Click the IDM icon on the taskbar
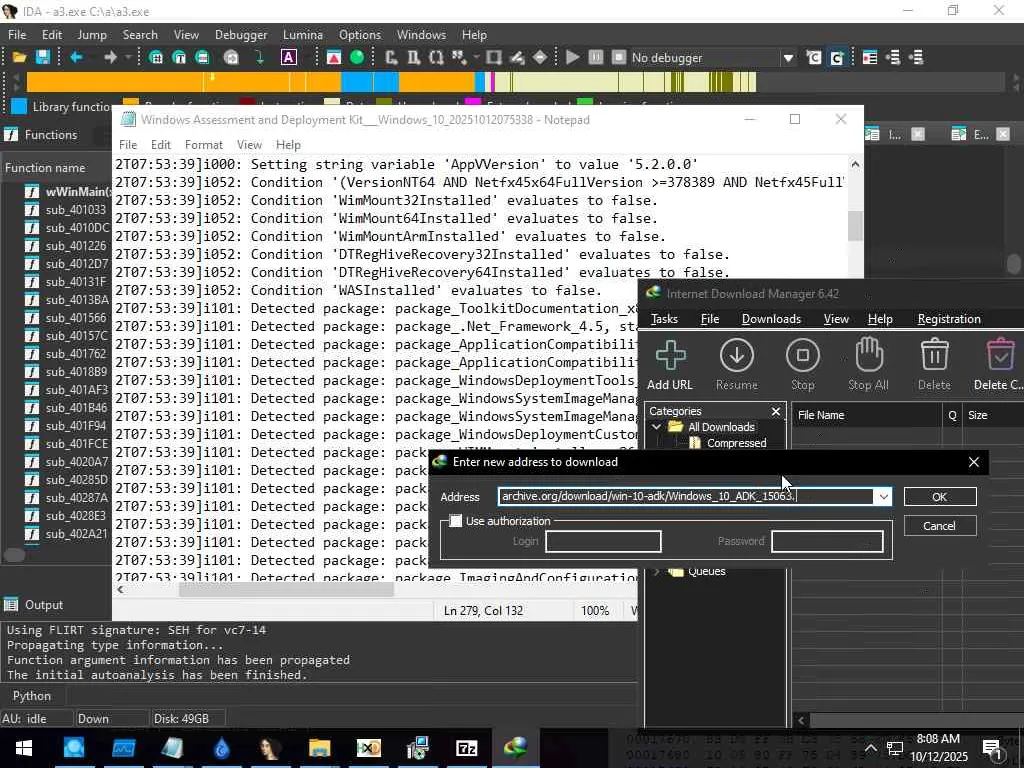The image size is (1024, 768). (515, 748)
